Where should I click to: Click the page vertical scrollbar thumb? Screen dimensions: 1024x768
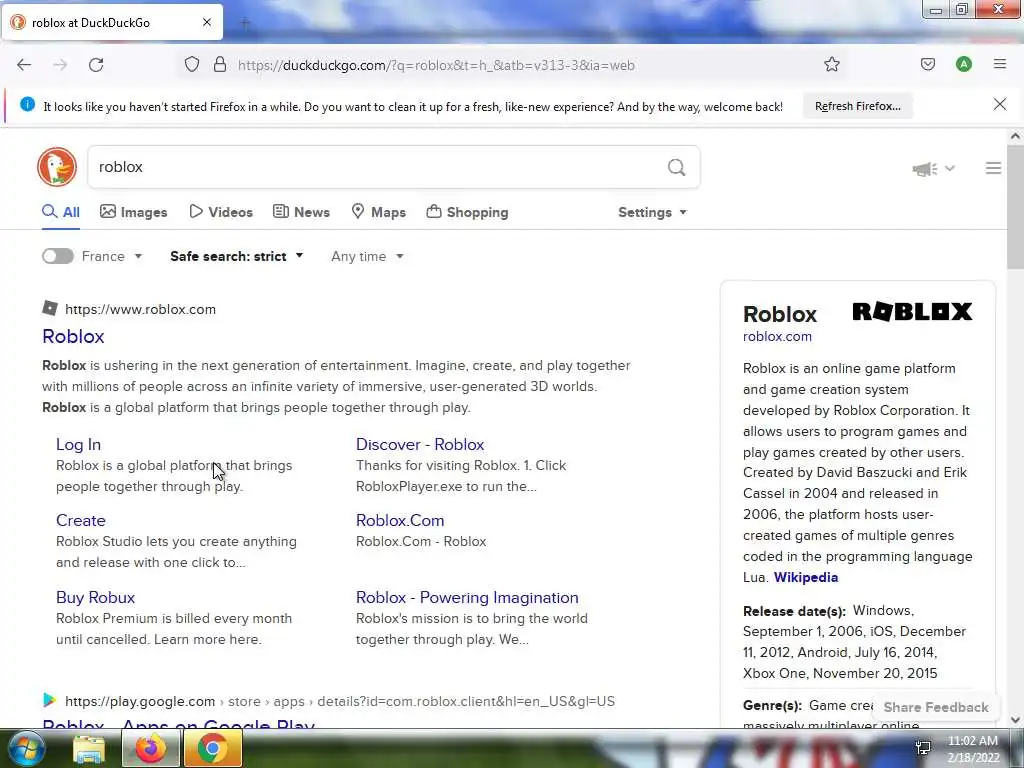[1015, 206]
